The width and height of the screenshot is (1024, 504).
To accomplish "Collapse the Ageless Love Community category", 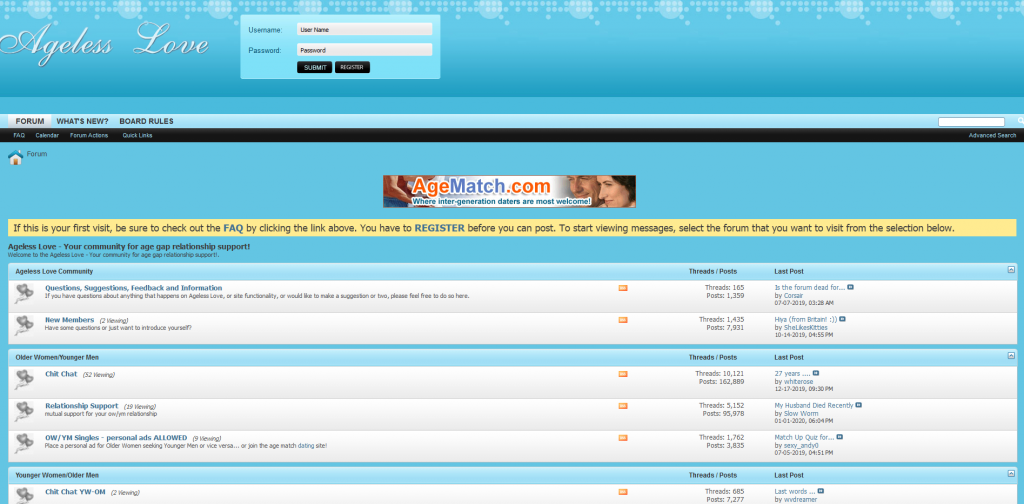I will pyautogui.click(x=1011, y=271).
